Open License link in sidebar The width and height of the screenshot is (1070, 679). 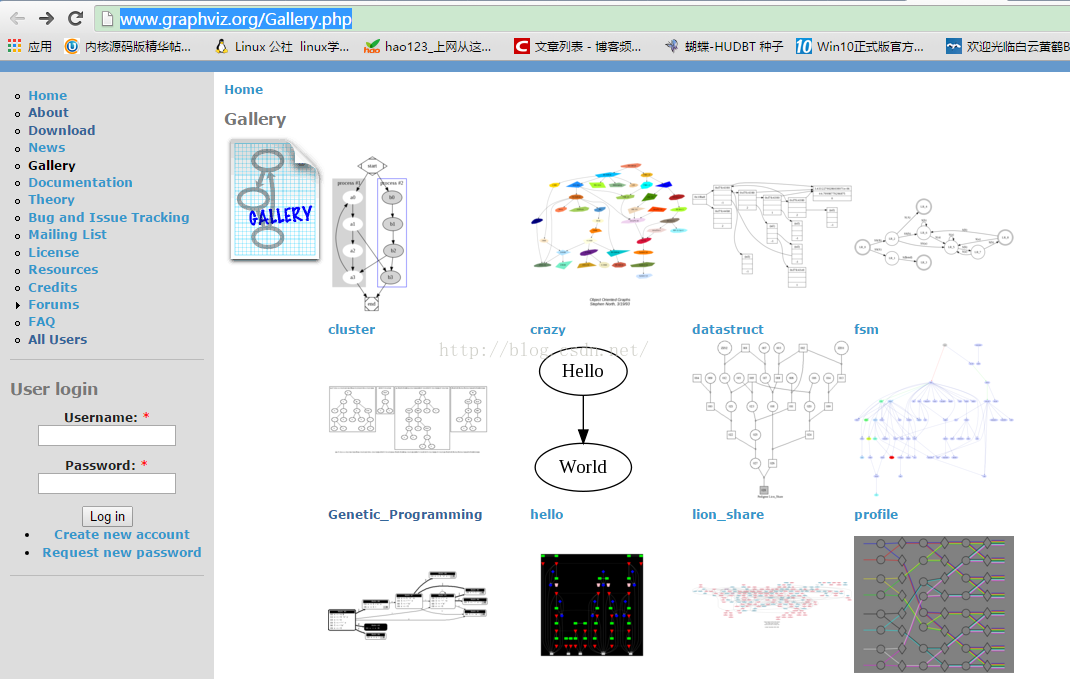53,252
